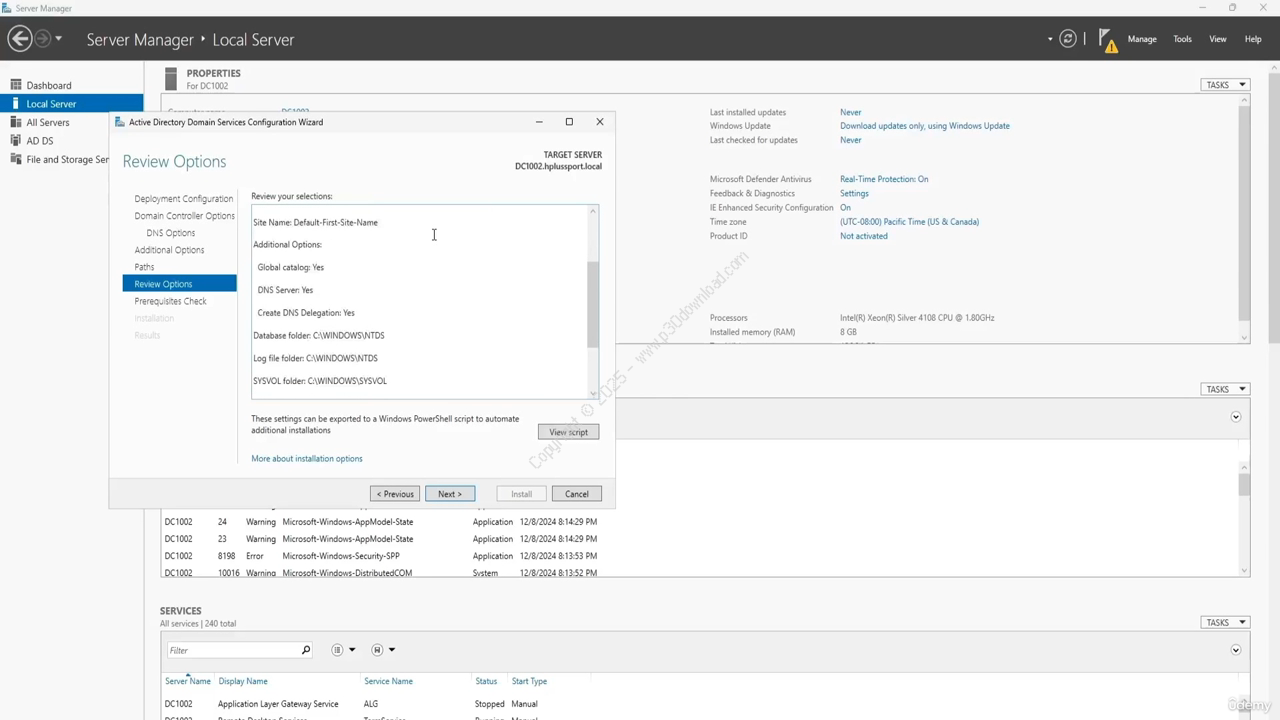Click DNS Options wizard step

[171, 233]
